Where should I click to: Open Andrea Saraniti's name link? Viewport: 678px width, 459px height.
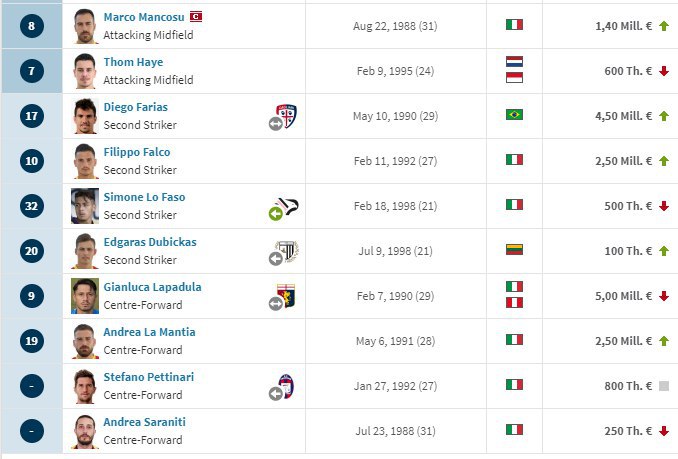pyautogui.click(x=144, y=422)
